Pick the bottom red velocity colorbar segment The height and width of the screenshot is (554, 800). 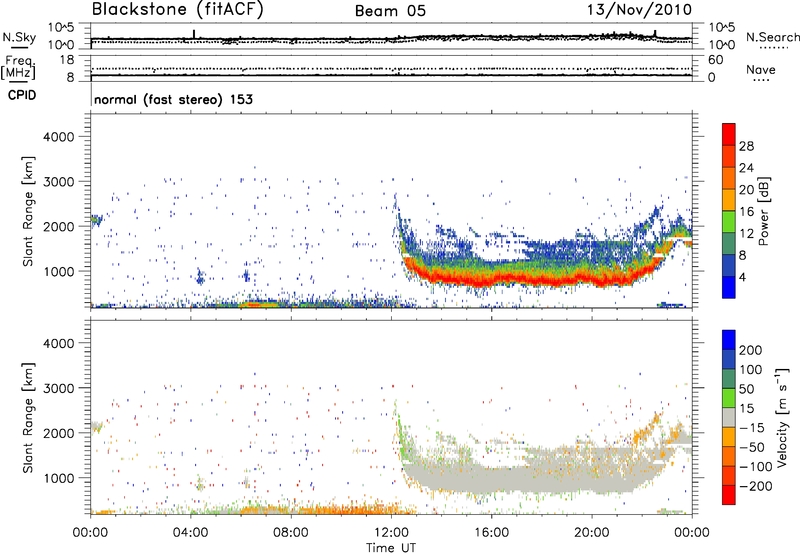[729, 495]
